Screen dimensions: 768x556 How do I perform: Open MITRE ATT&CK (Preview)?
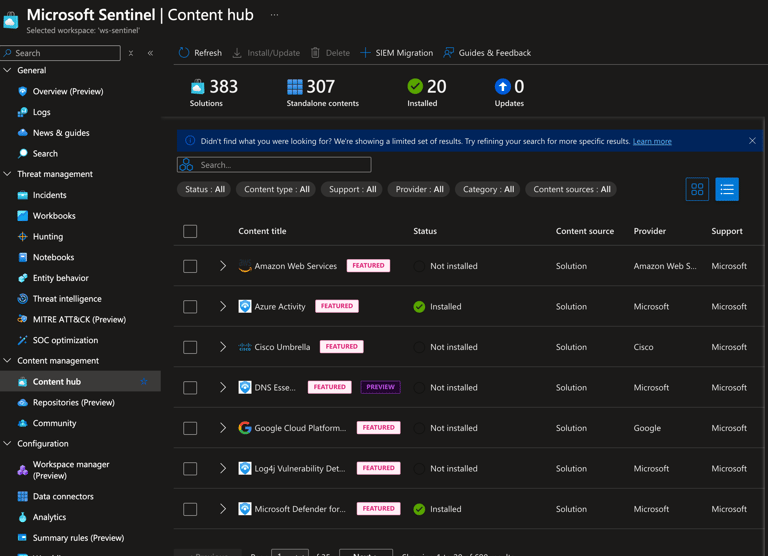click(x=79, y=319)
